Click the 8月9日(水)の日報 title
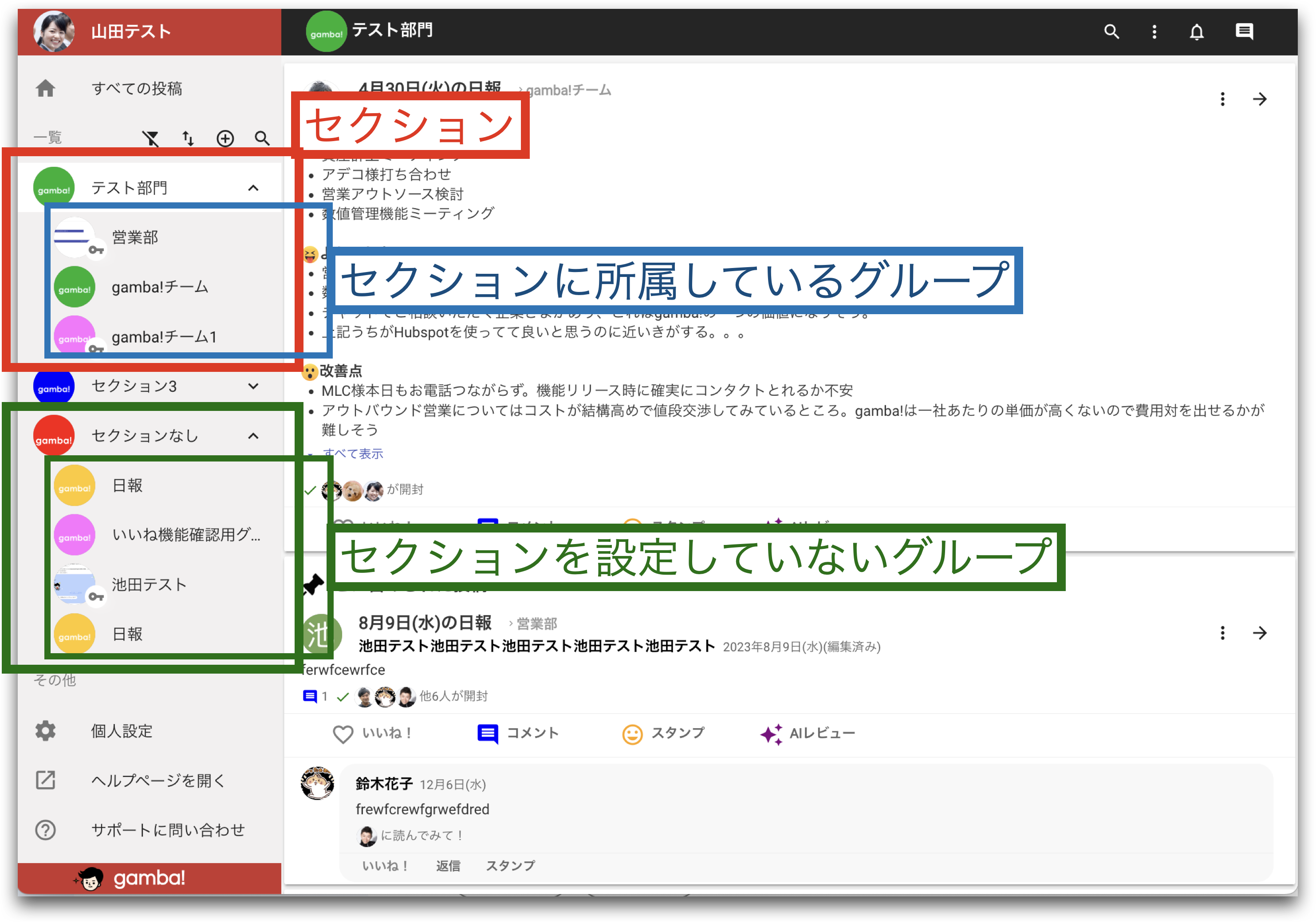This screenshot has height=923, width=1316. tap(425, 623)
